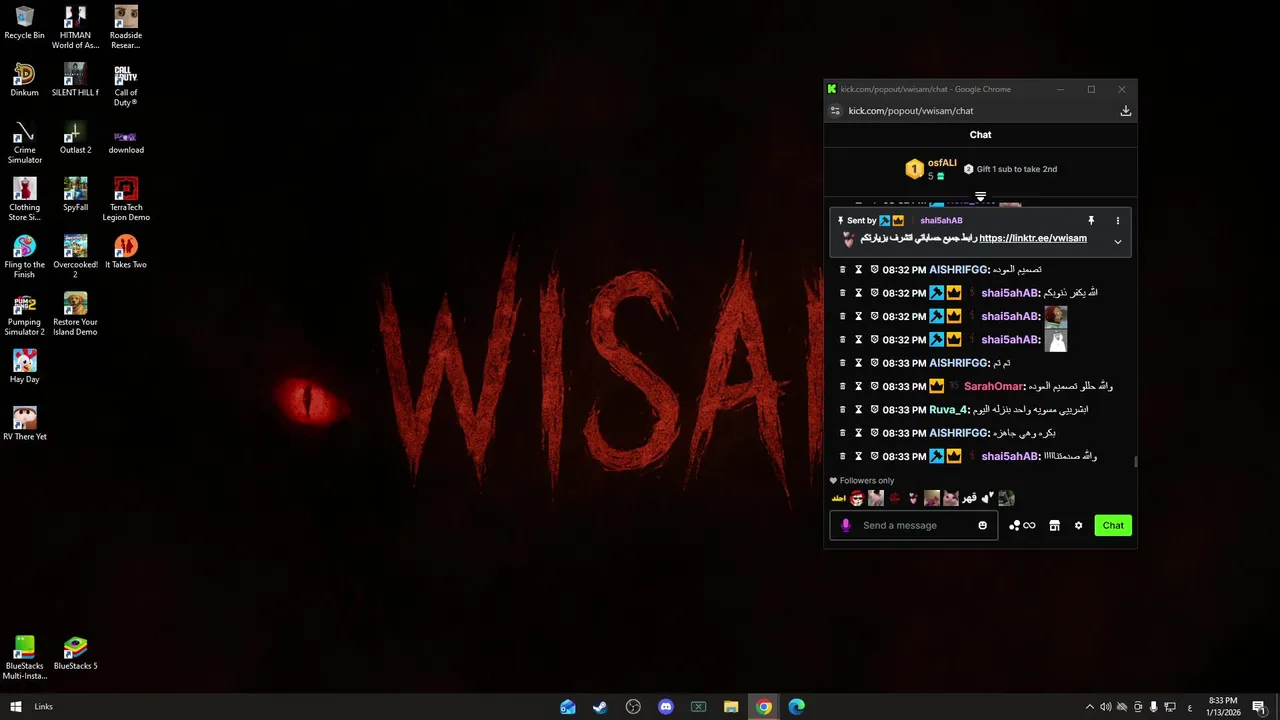
Task: Select BlueStacks 5 desktop icon
Action: [x=75, y=655]
